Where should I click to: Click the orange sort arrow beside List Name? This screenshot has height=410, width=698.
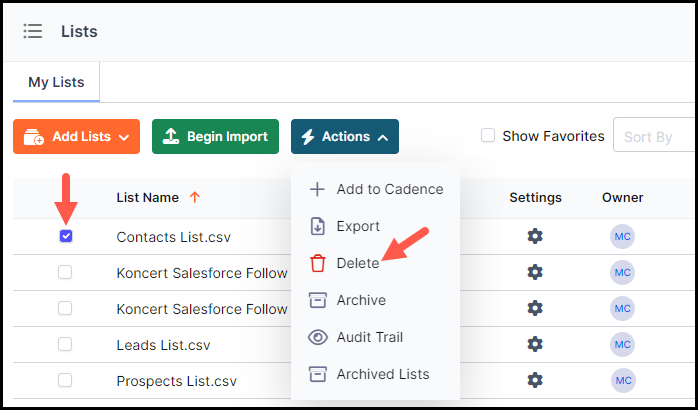point(194,197)
